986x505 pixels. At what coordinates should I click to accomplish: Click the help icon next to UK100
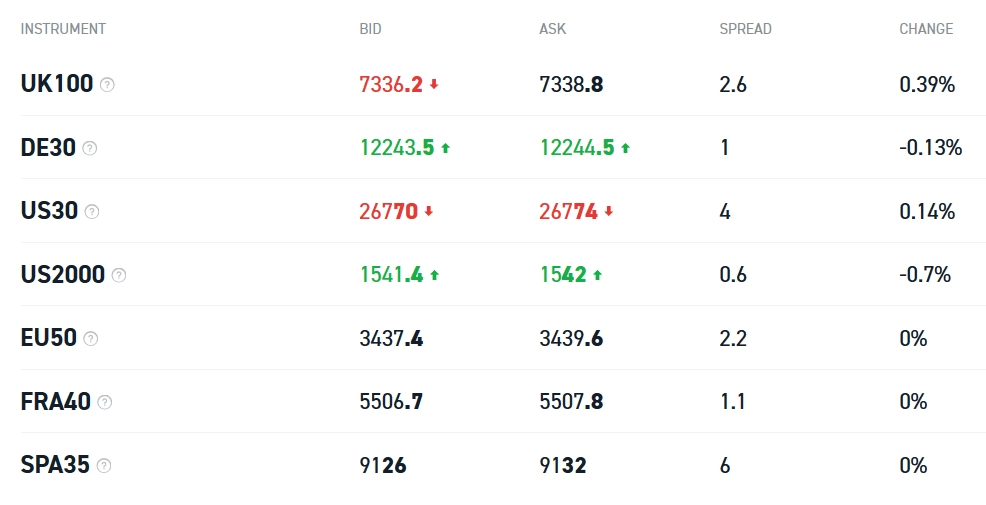point(108,85)
